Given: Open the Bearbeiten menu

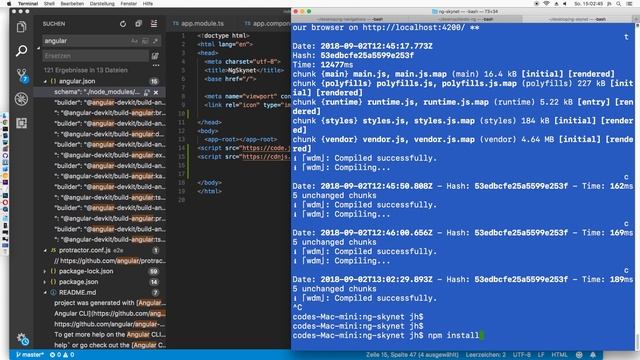Looking at the screenshot, I should pos(72,3).
